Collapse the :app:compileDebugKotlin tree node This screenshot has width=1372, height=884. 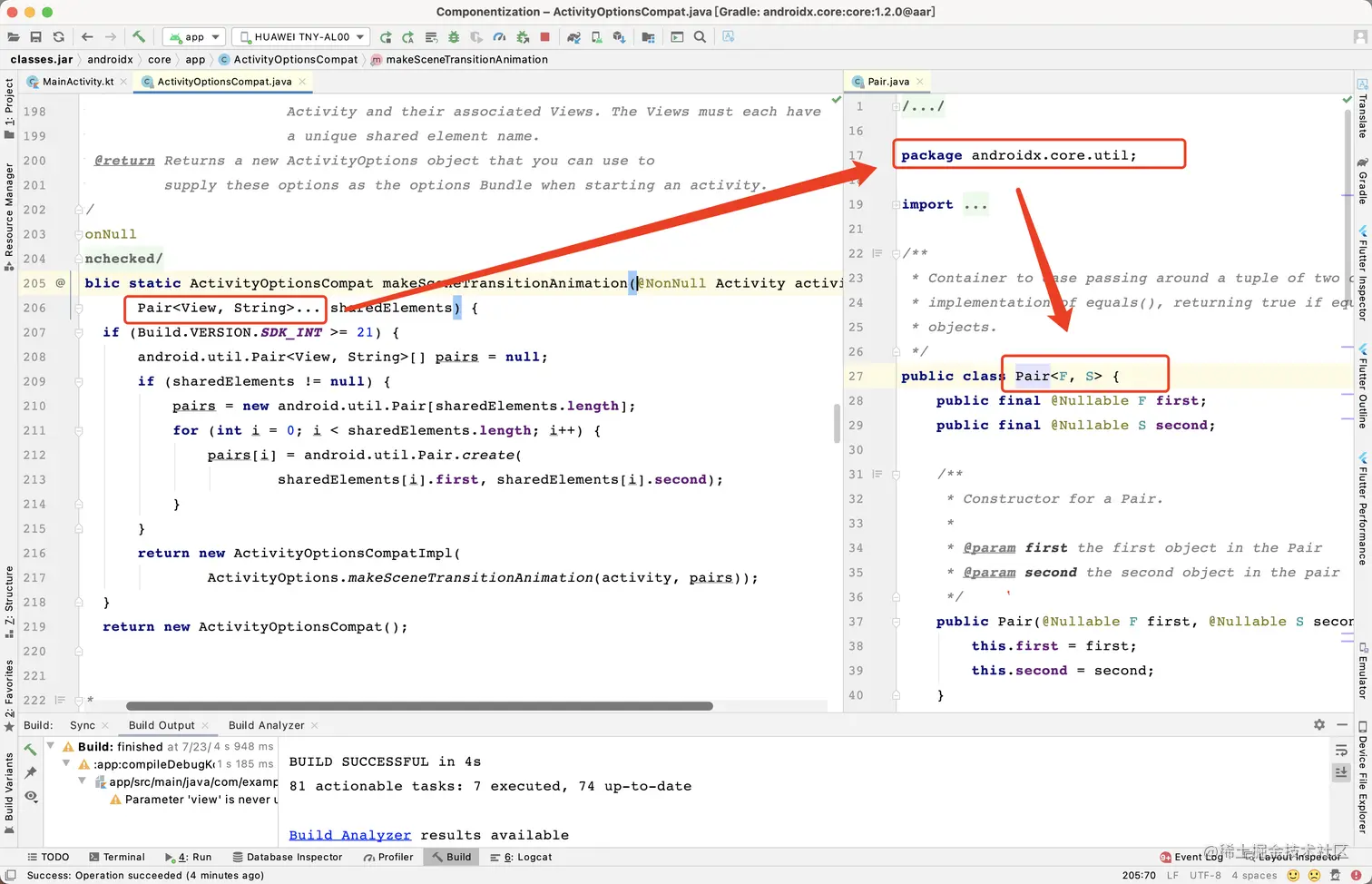[x=66, y=764]
